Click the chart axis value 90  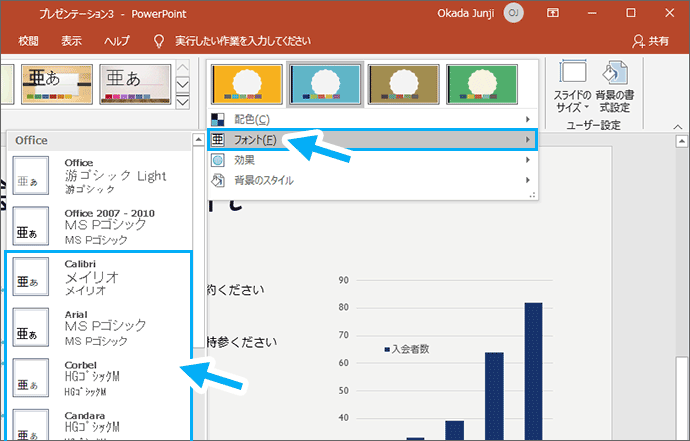(x=344, y=280)
